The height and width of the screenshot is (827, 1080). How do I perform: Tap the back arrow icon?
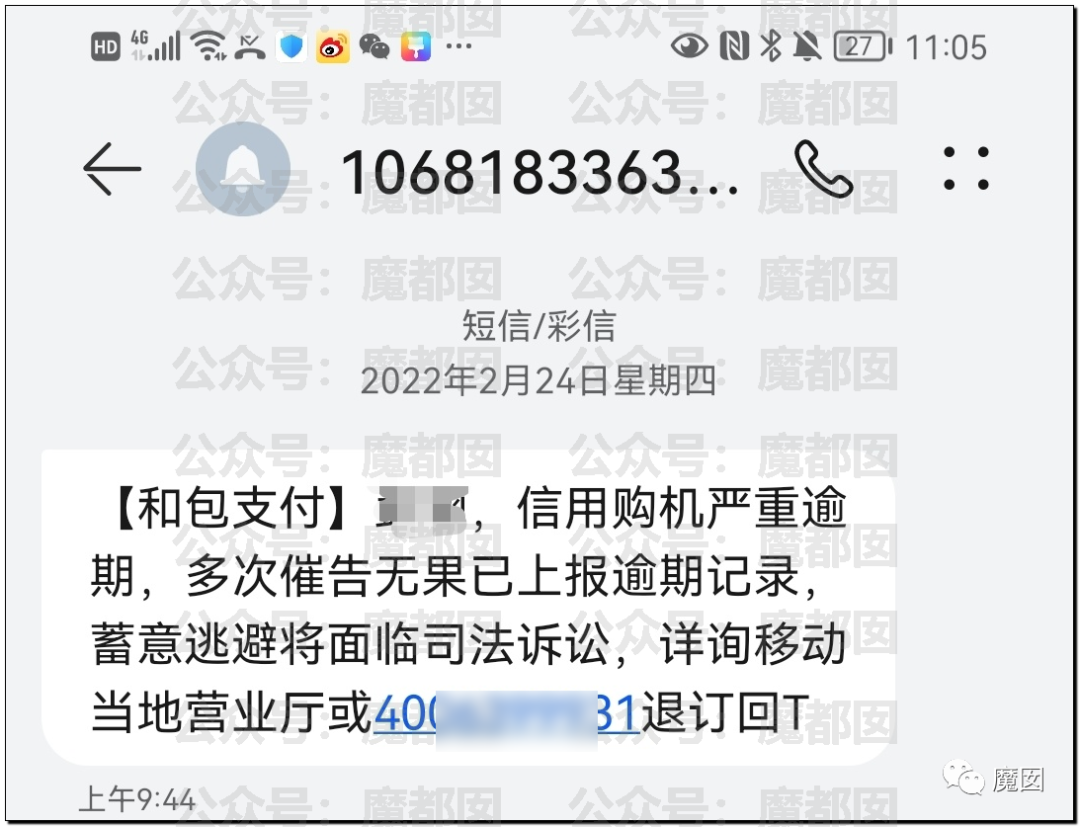click(112, 169)
